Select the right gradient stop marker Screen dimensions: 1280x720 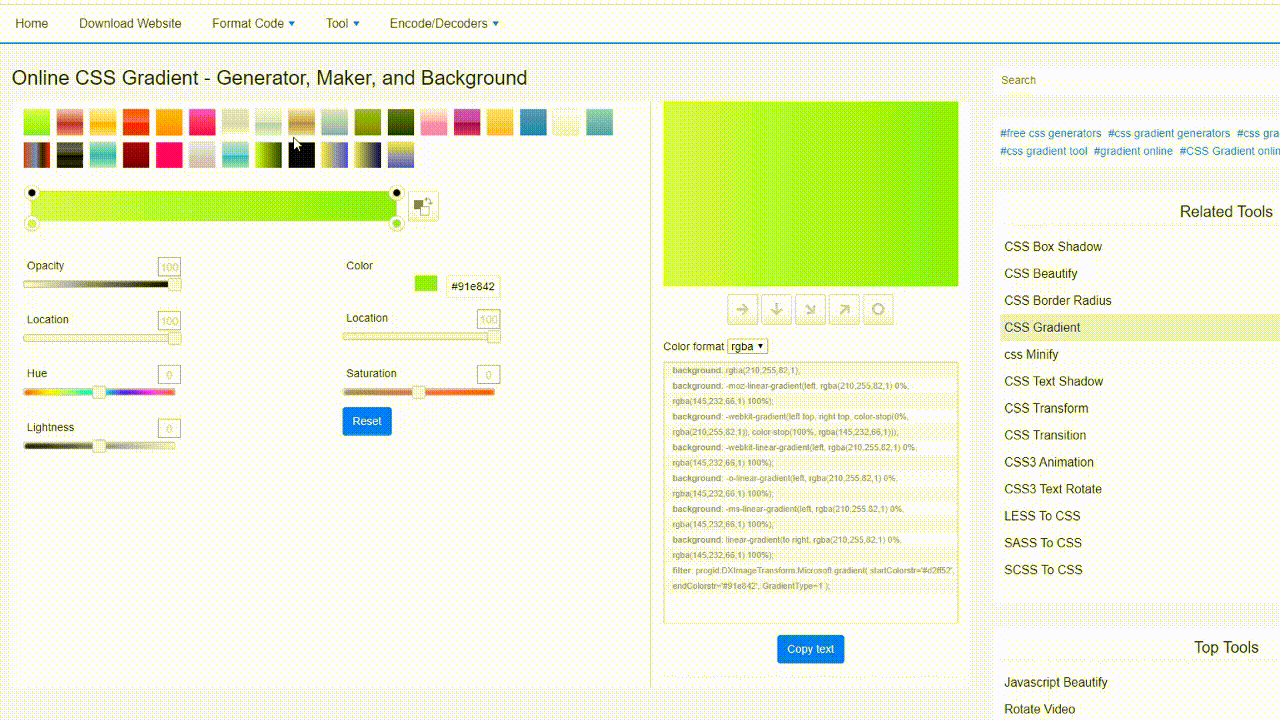tap(396, 192)
